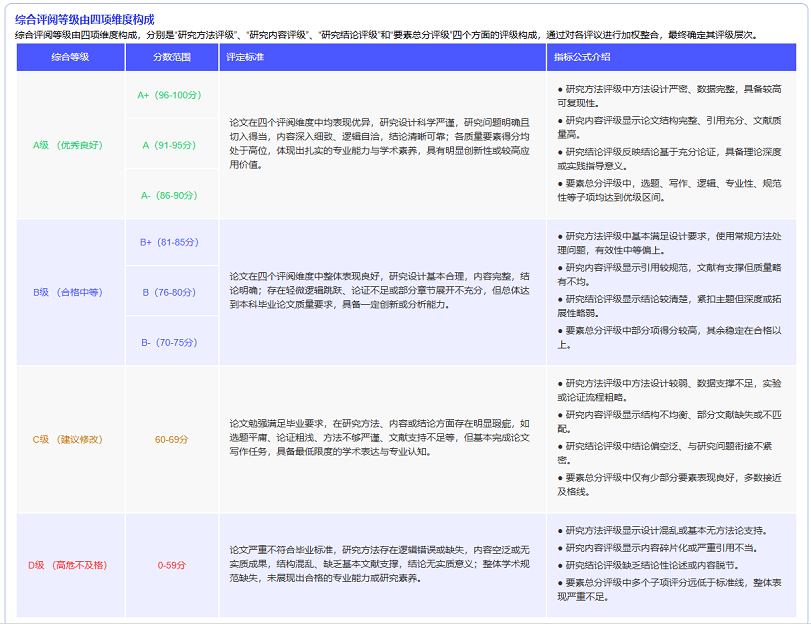This screenshot has width=811, height=624.
Task: Select the 指标公式介绍 column header
Action: pos(583,57)
